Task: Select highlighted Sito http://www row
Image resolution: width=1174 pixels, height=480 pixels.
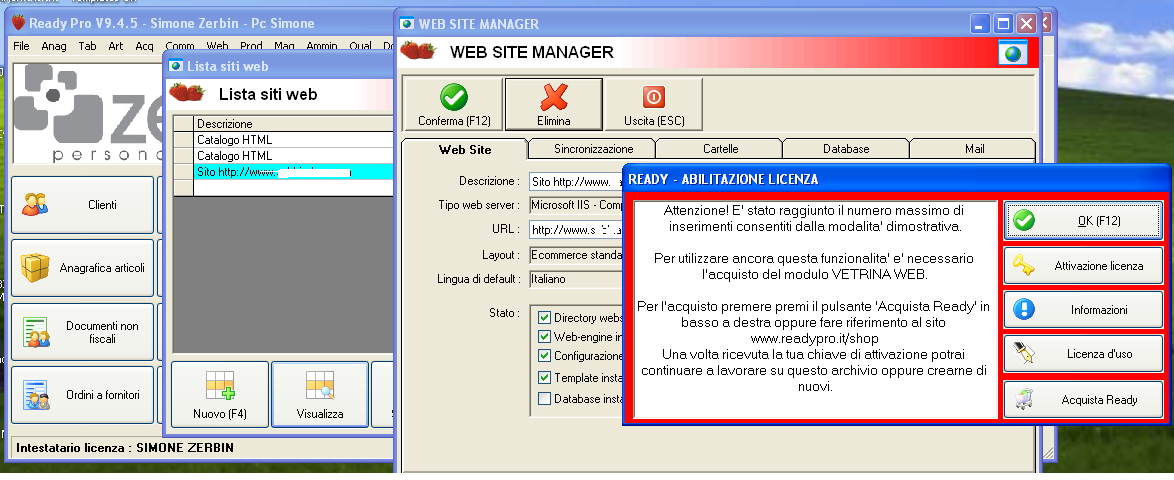Action: (x=293, y=172)
